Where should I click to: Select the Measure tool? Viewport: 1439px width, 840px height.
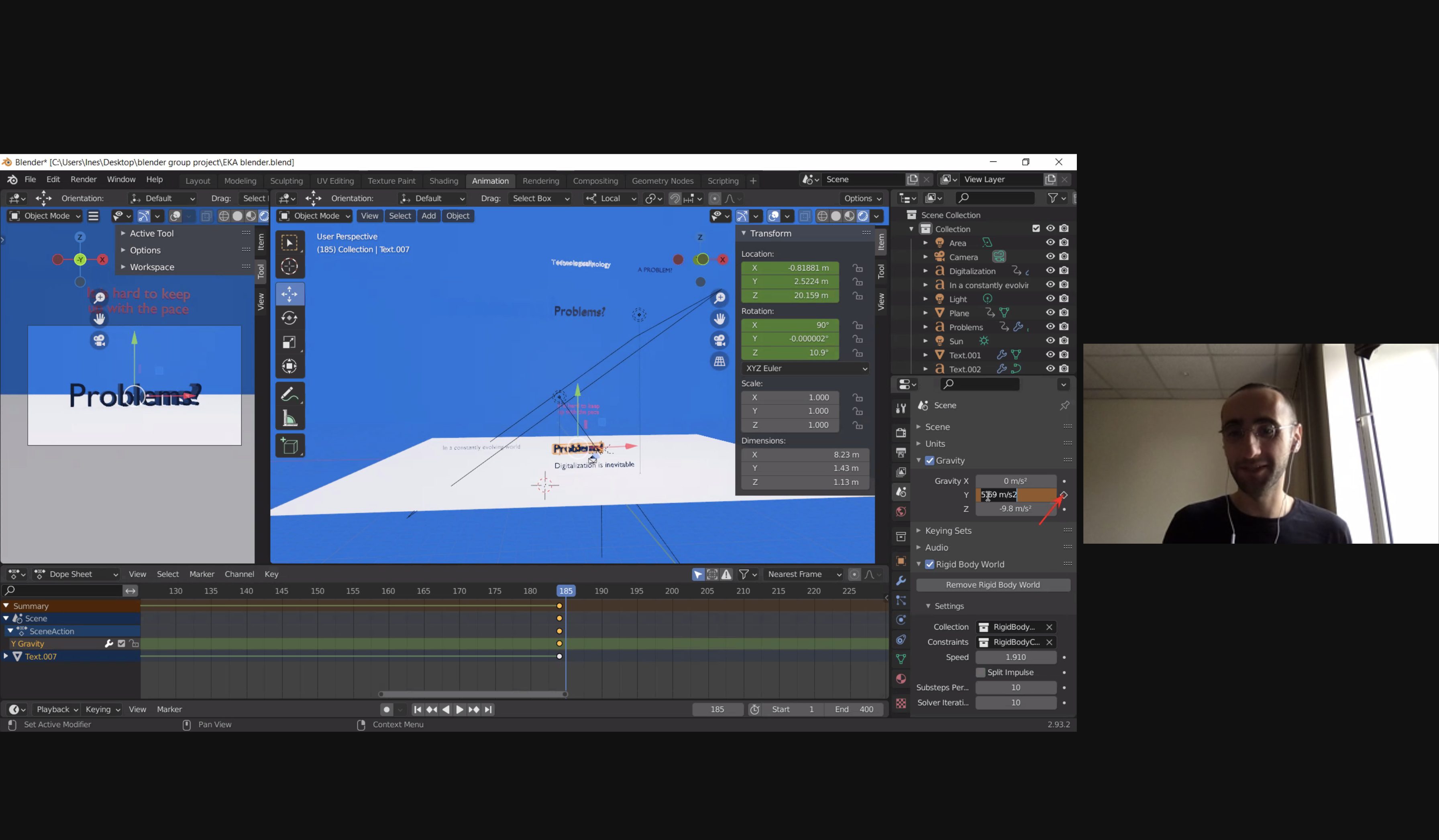pyautogui.click(x=289, y=418)
